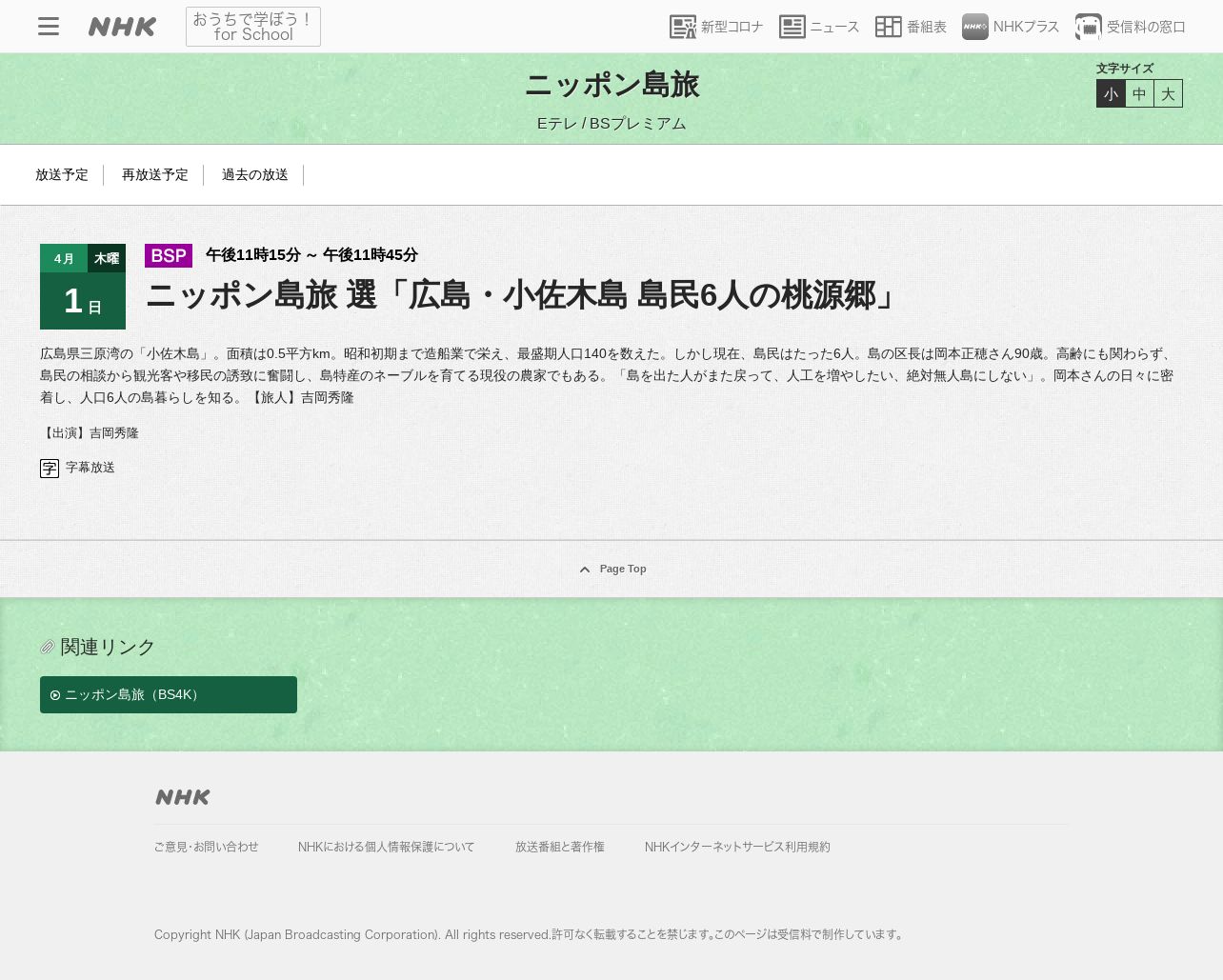Open the ニッポン島旅（BS4K）related link

point(169,694)
